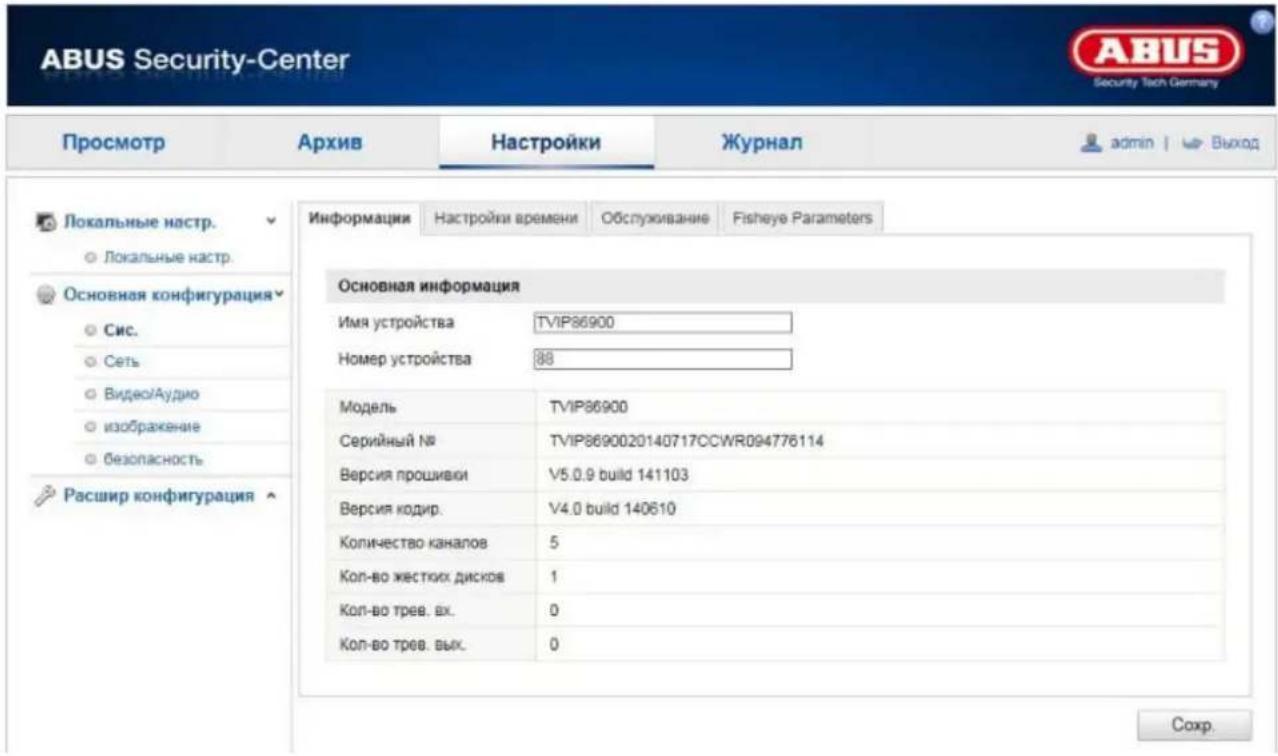Click the ABUS Security-Center title text
The width and height of the screenshot is (1278, 756).
tap(195, 61)
